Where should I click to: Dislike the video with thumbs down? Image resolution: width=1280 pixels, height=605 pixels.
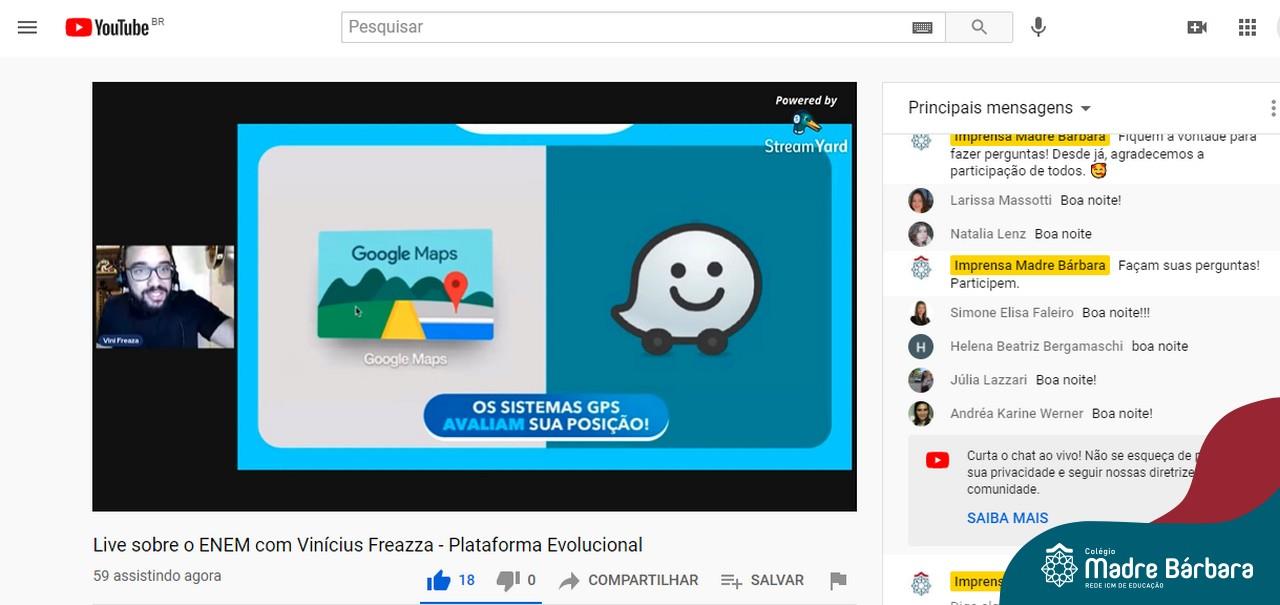click(508, 580)
